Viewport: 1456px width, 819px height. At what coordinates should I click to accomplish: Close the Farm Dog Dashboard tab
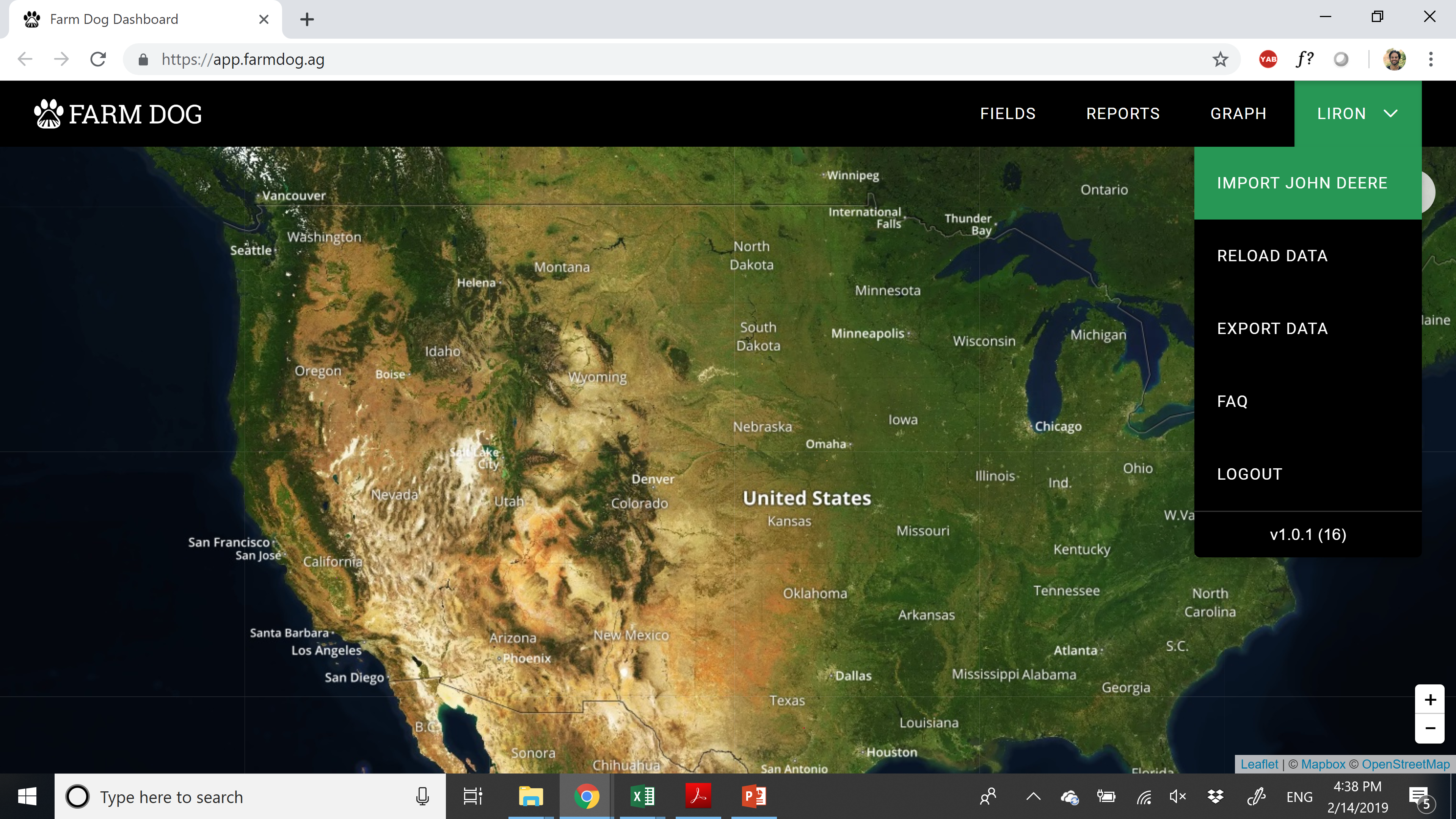point(264,19)
